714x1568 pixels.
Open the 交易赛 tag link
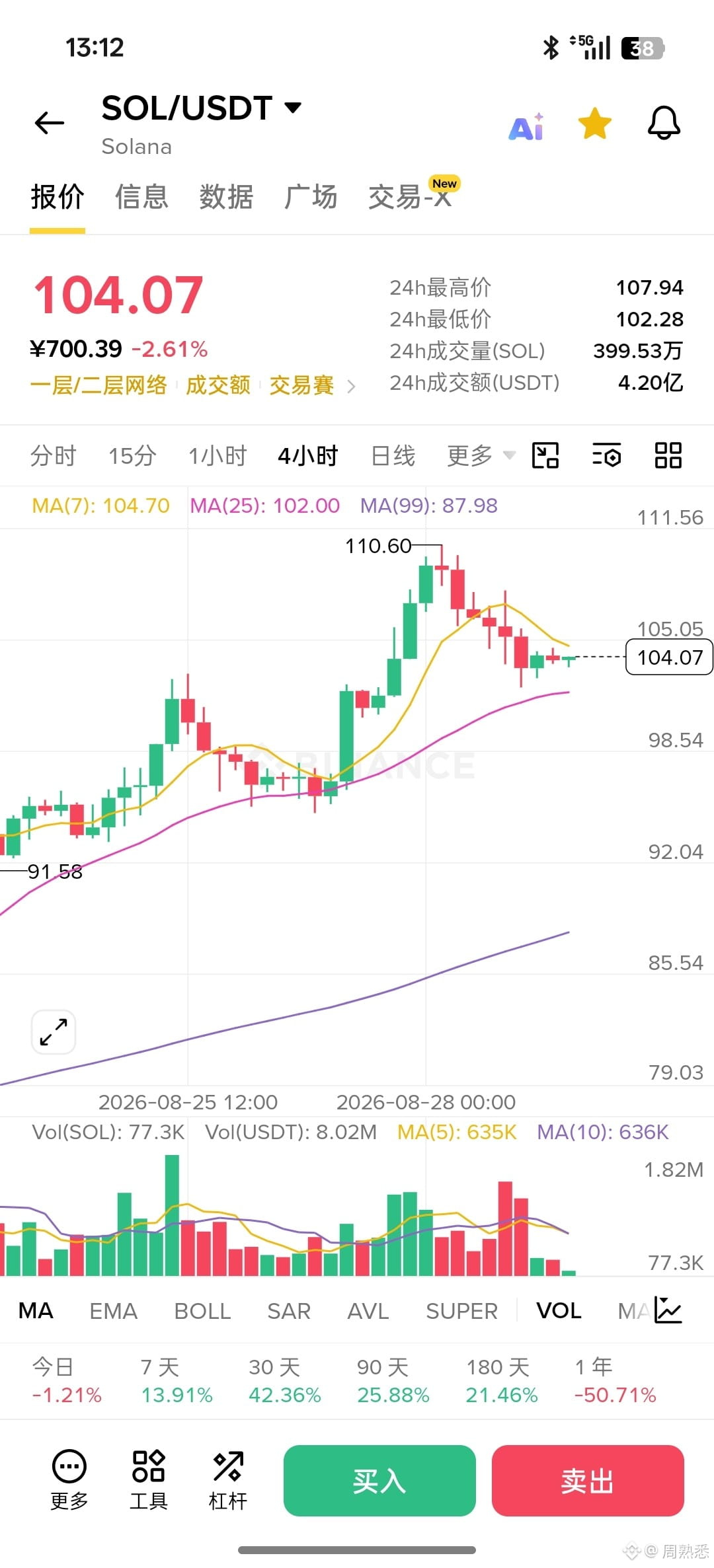(x=301, y=385)
